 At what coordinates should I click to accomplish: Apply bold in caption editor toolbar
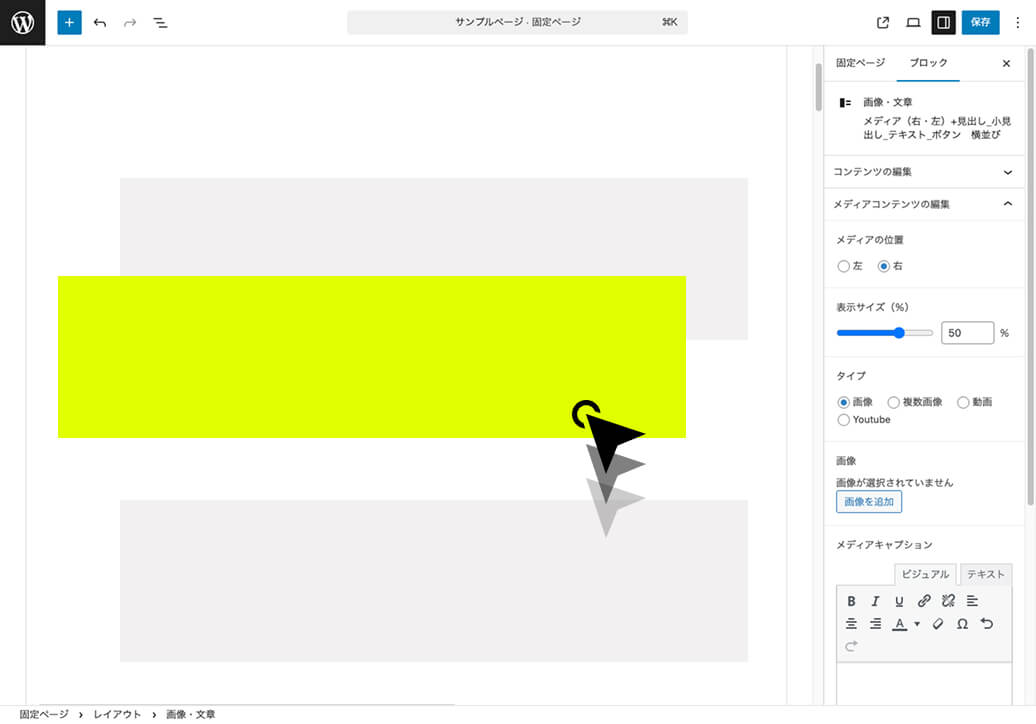point(851,601)
